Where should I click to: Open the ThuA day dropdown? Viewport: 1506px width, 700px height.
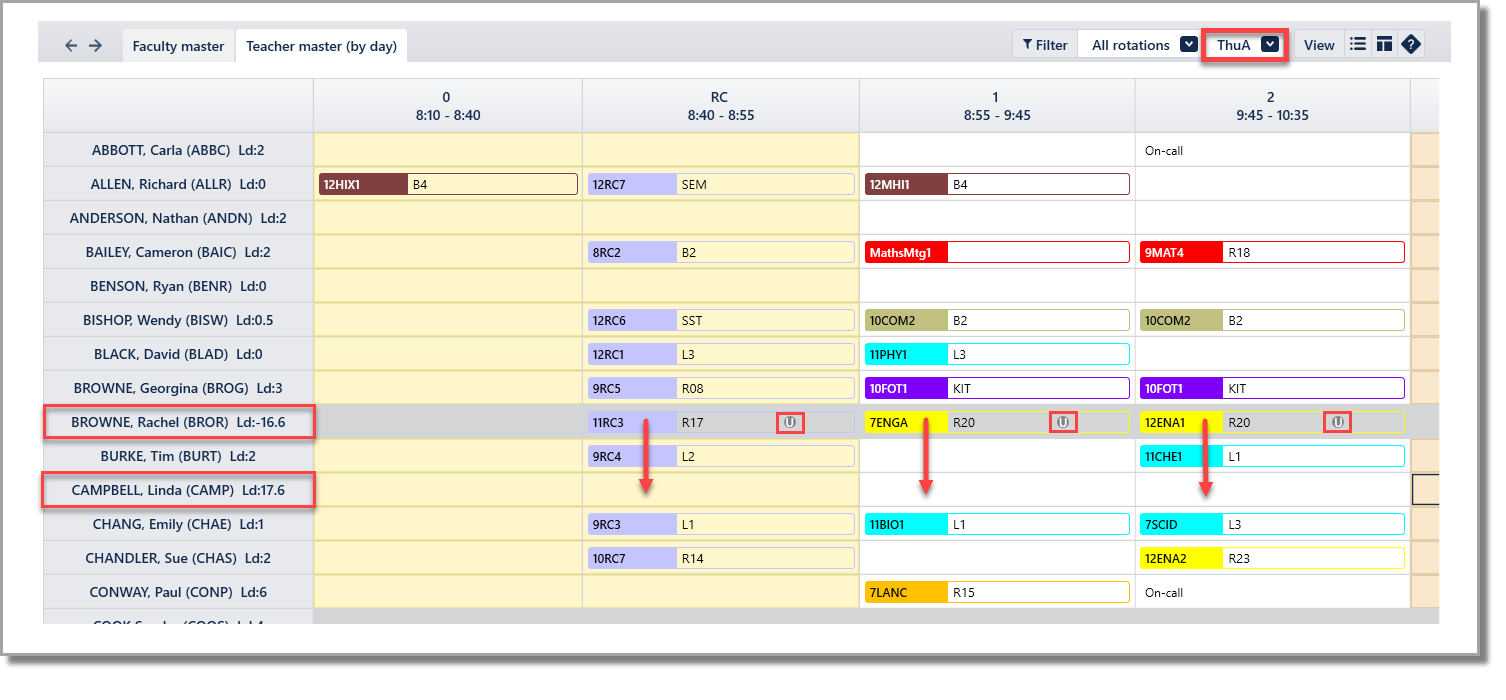1245,45
